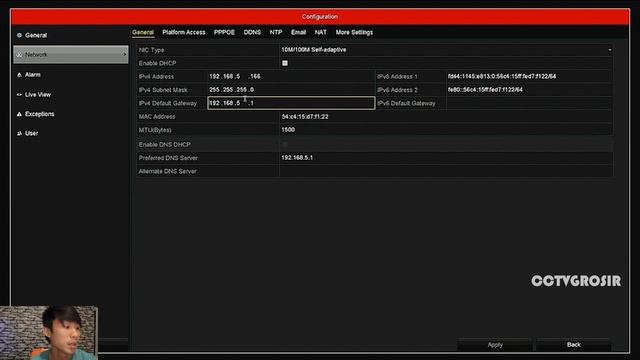
Task: Open the General sidebar section
Action: click(36, 36)
